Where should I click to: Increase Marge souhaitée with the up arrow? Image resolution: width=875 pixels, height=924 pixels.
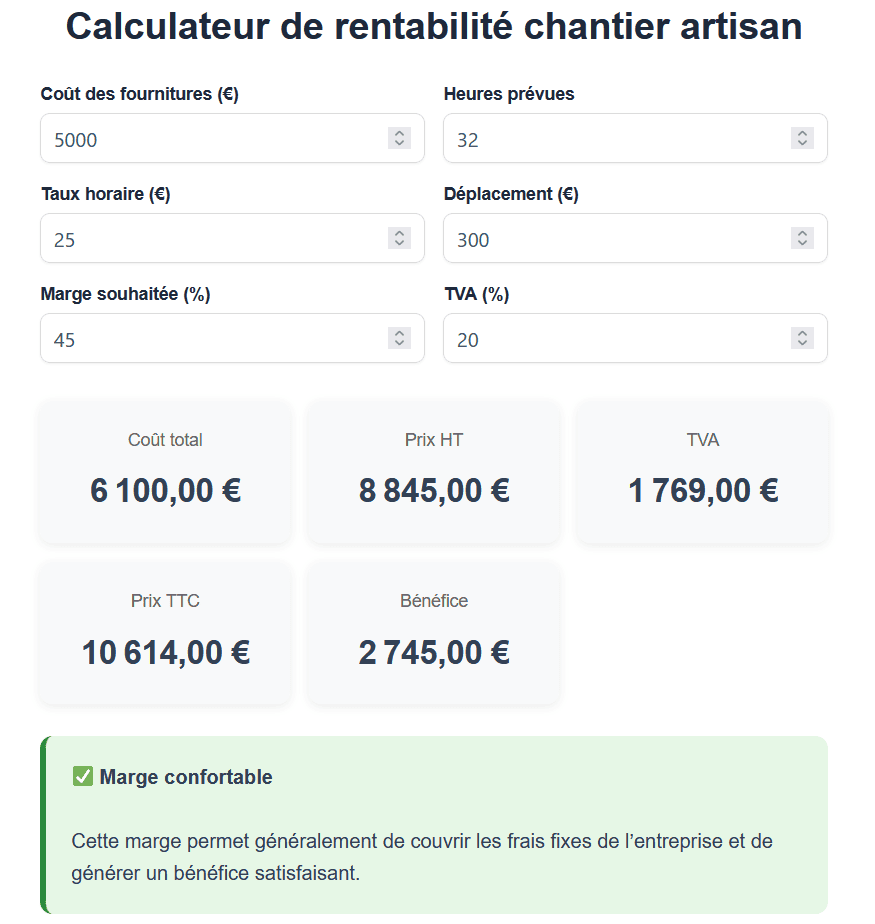[x=399, y=333]
